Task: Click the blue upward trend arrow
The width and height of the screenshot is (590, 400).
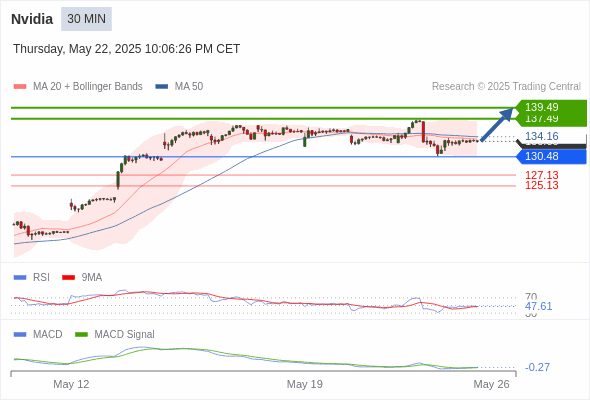Action: pyautogui.click(x=497, y=125)
